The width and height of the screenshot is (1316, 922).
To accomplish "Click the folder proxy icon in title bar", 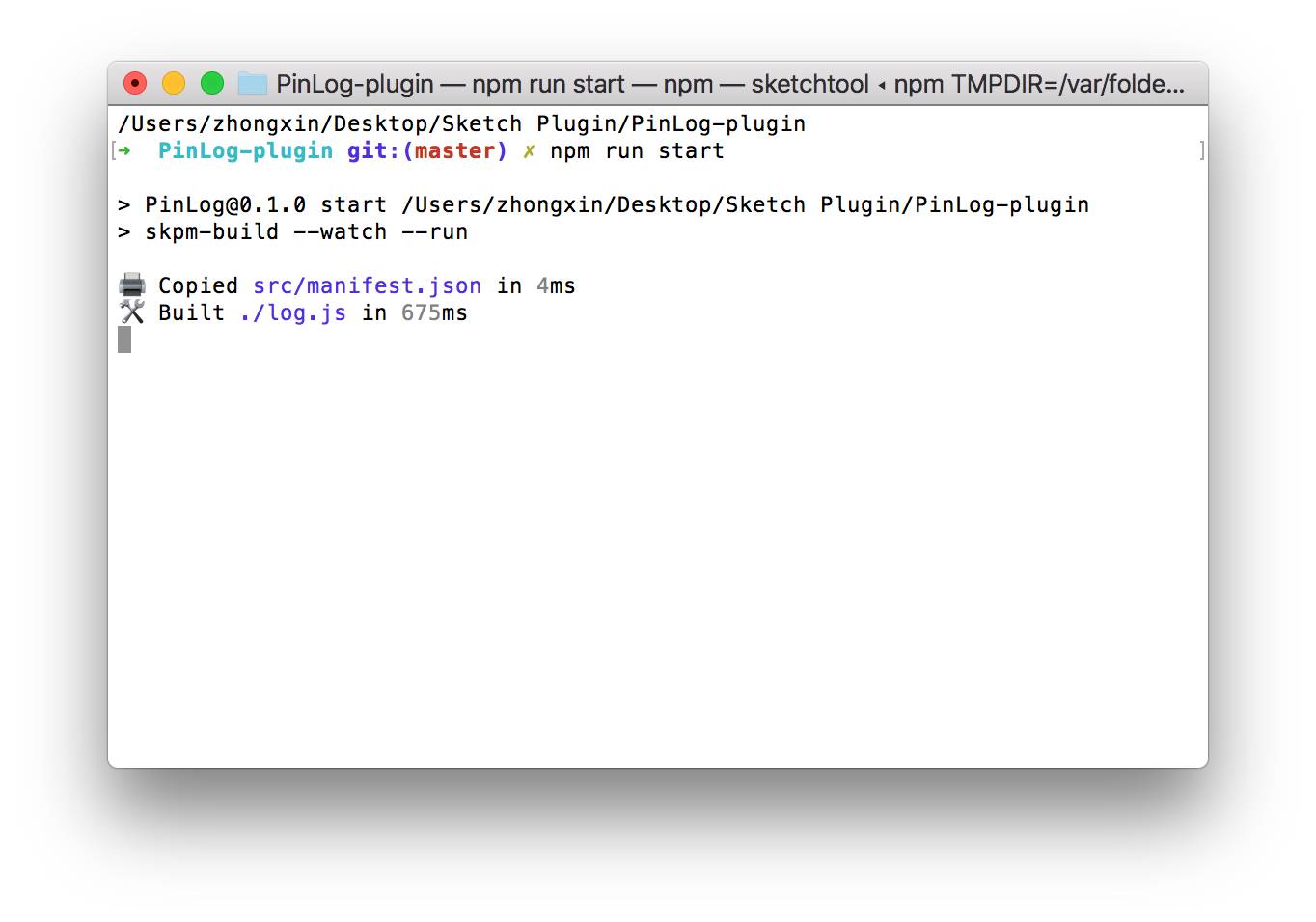I will tap(253, 84).
